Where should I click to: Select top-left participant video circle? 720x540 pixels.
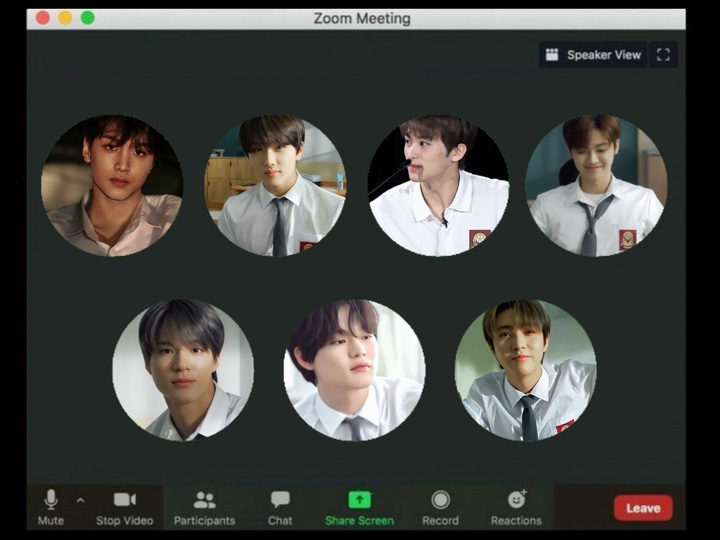(111, 186)
